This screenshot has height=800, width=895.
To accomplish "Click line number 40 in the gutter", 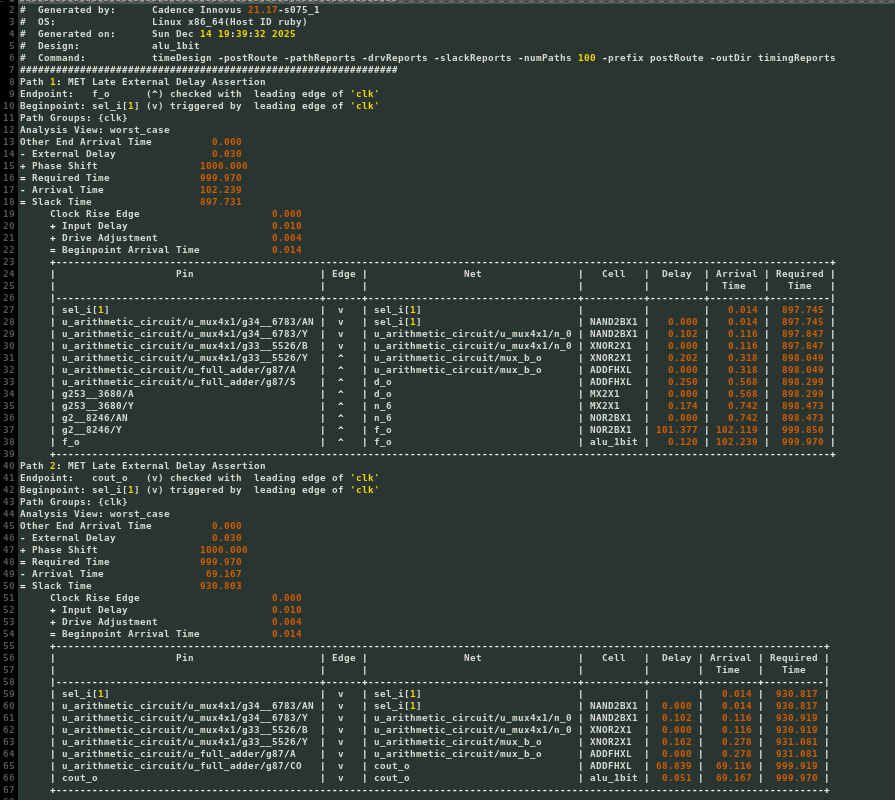I will click(9, 466).
